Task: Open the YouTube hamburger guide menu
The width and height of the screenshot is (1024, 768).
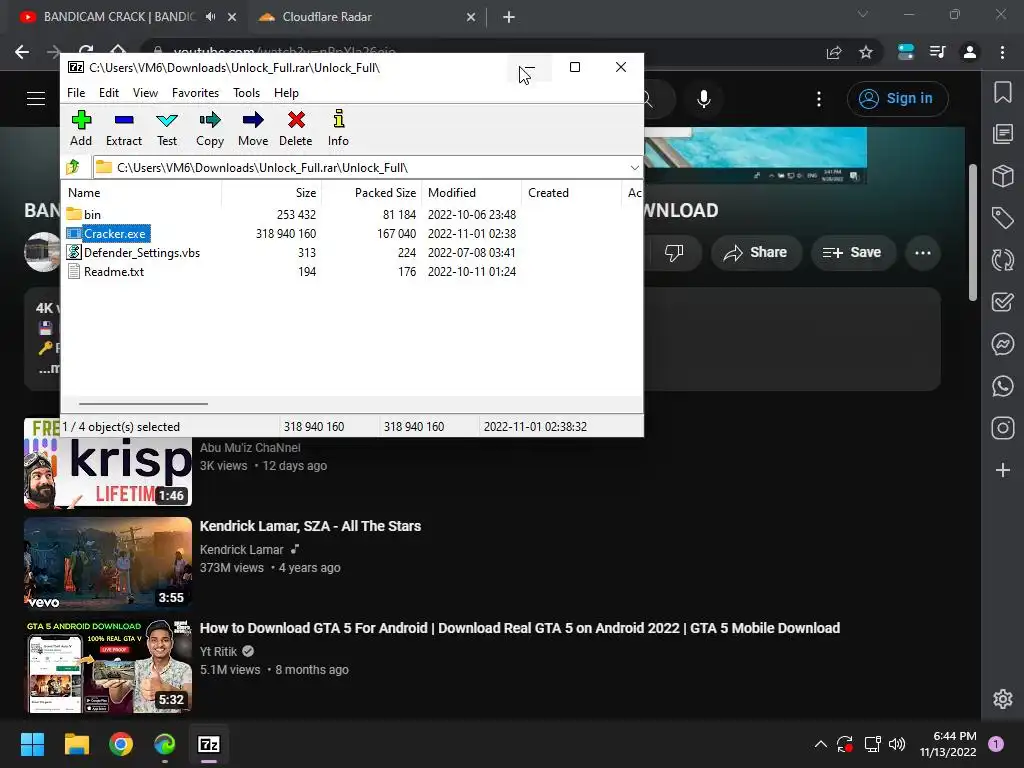Action: pos(36,99)
